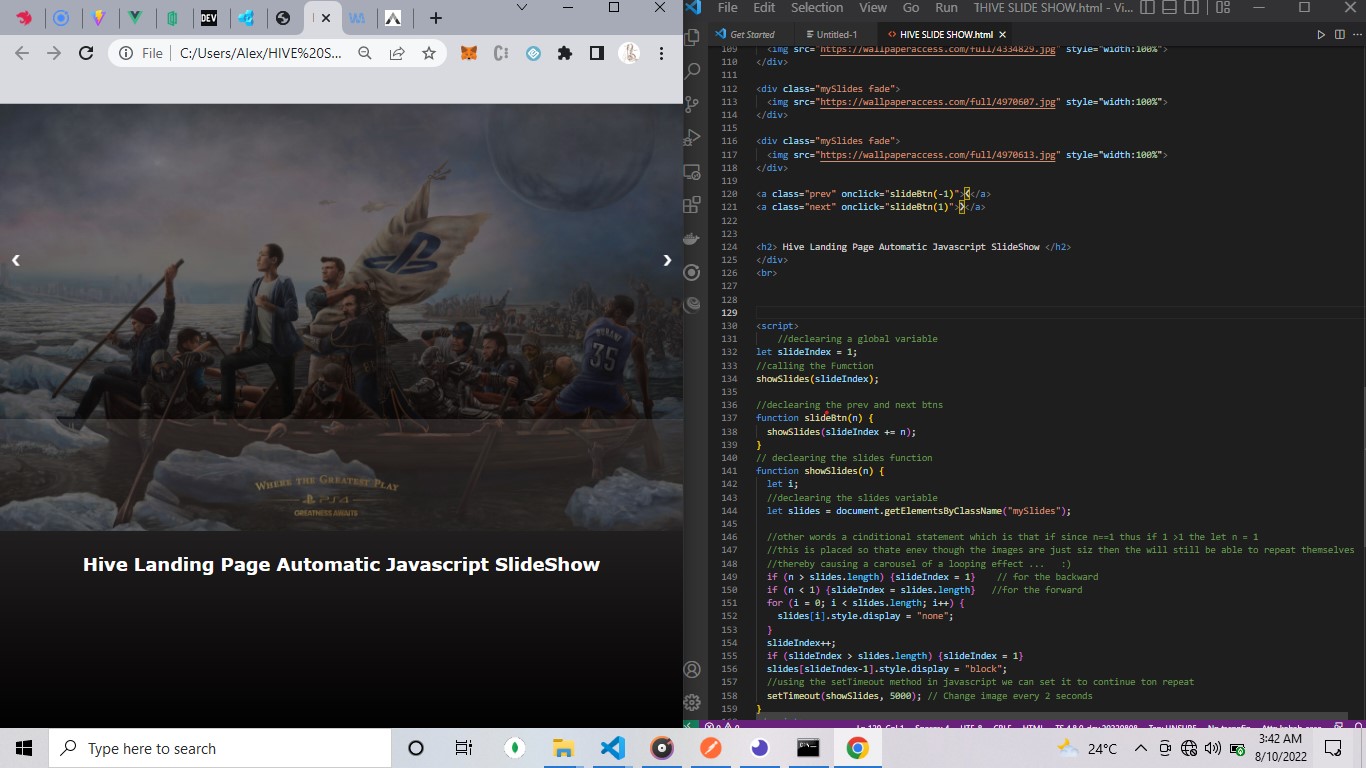Open the Go menu
This screenshot has height=768, width=1366.
coord(911,8)
